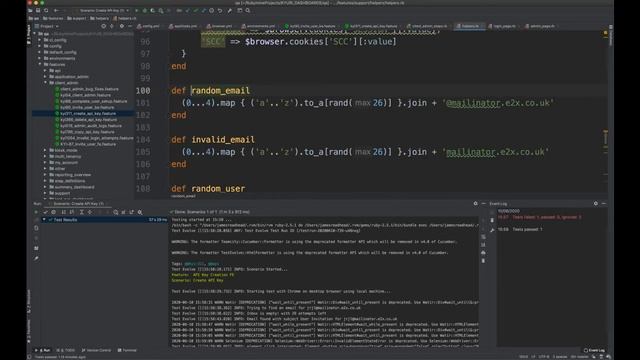This screenshot has width=640, height=360.
Task: Open the Version Control tool window
Action: pyautogui.click(x=96, y=350)
